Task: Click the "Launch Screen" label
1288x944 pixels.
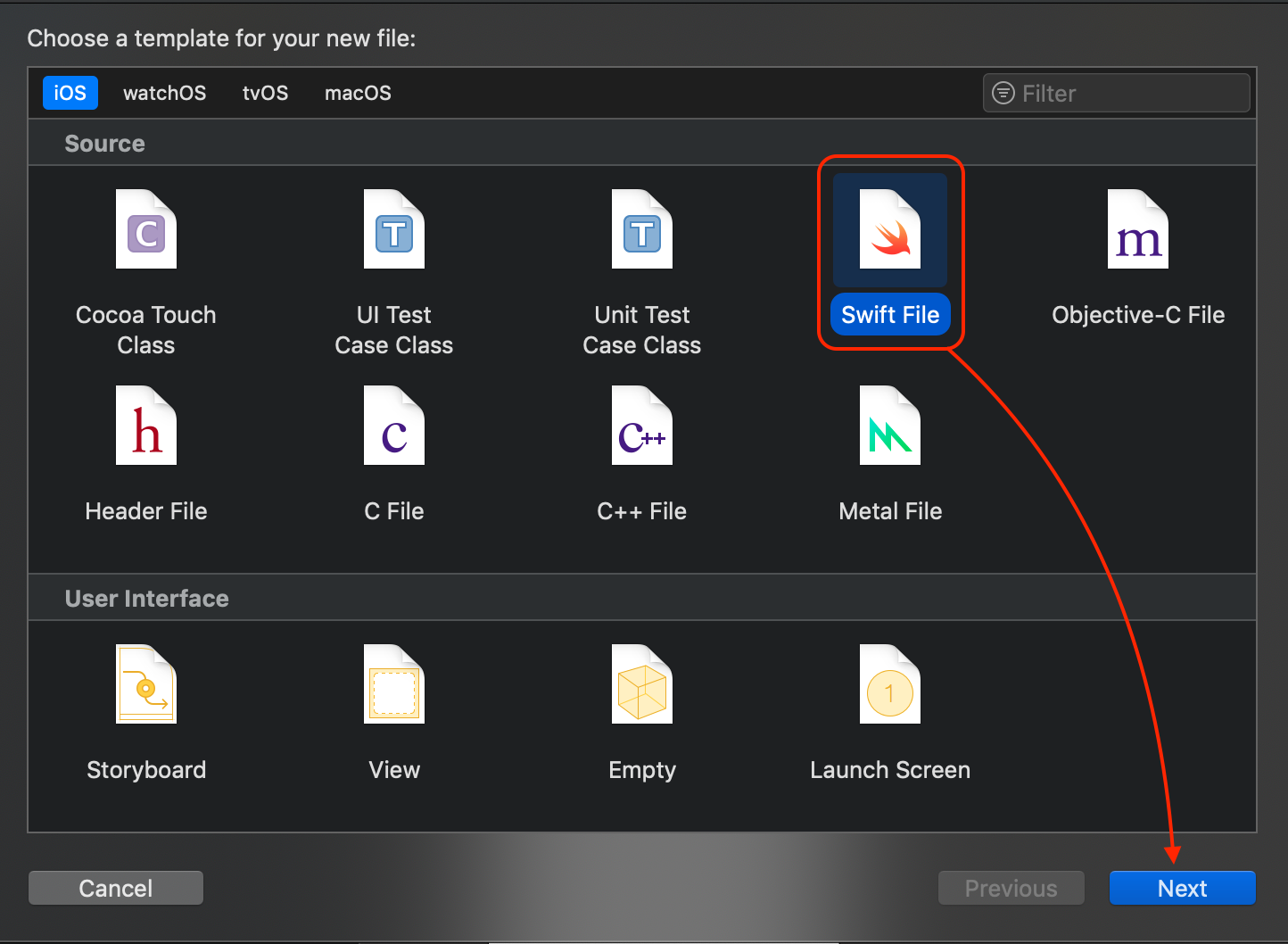Action: 890,770
